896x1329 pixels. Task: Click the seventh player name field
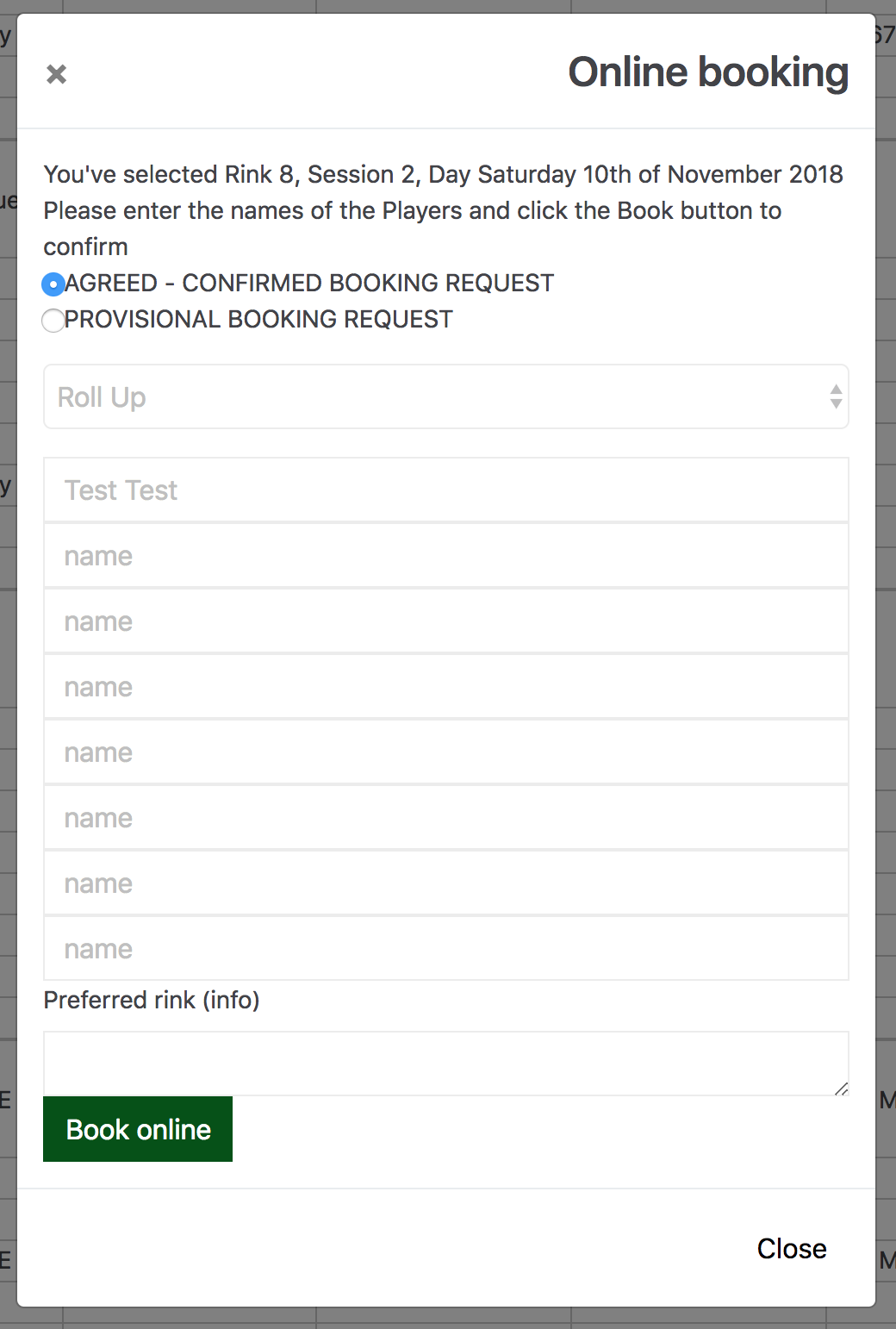click(446, 883)
